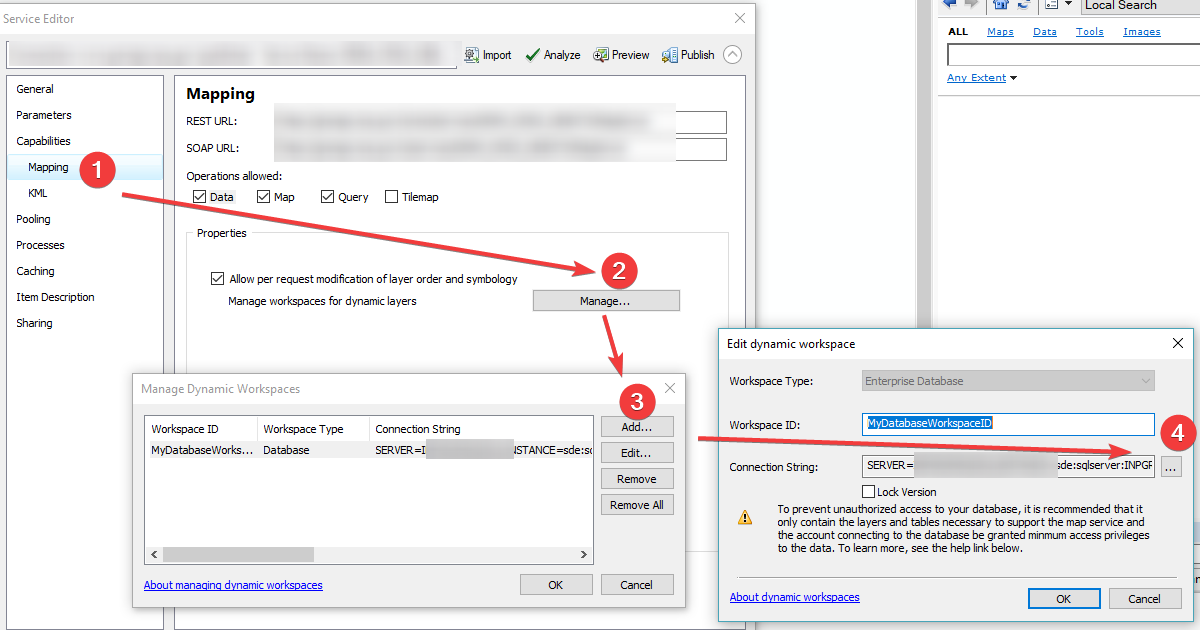Image resolution: width=1200 pixels, height=630 pixels.
Task: Click the Connection String input field
Action: click(x=1008, y=466)
